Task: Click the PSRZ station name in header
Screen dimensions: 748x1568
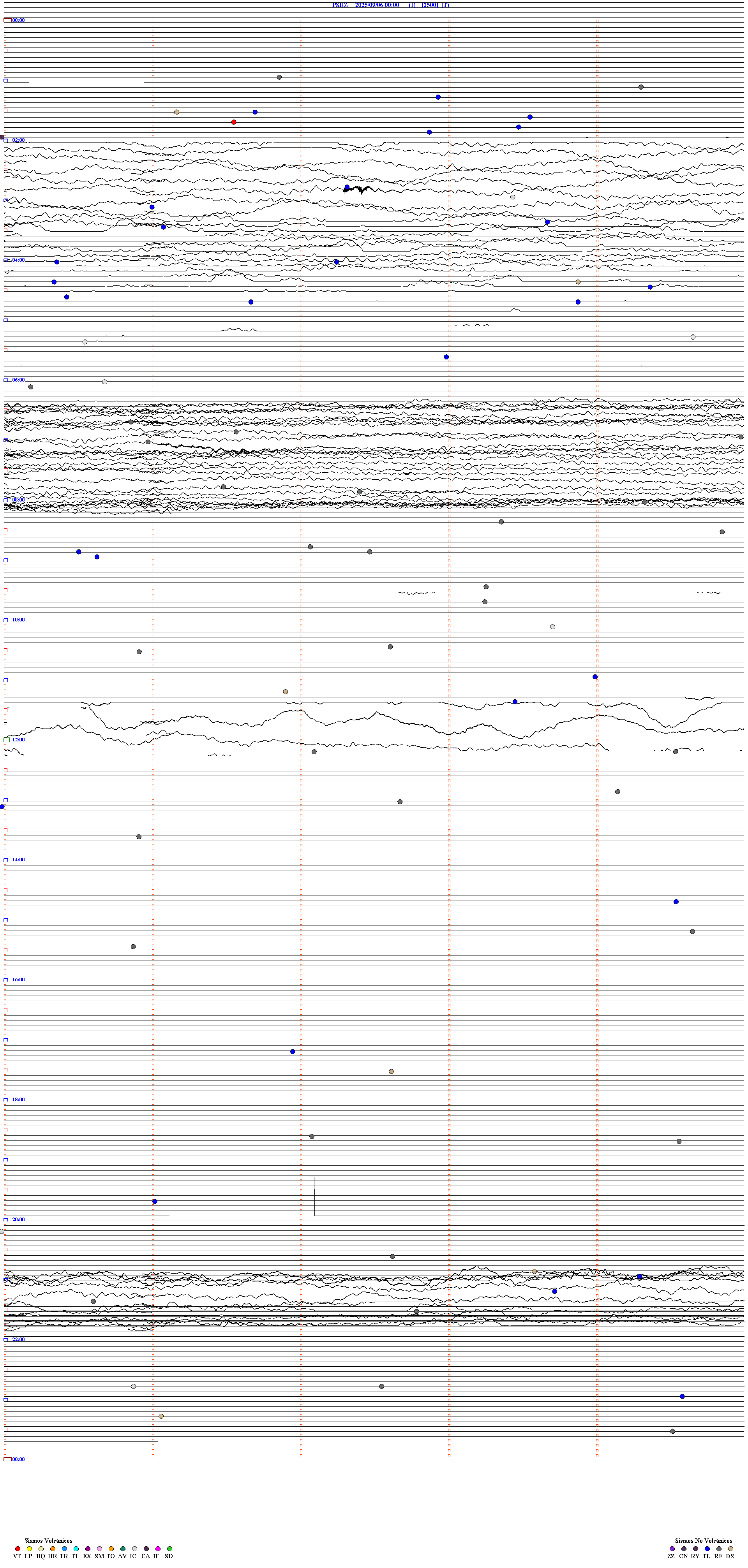Action: point(340,5)
